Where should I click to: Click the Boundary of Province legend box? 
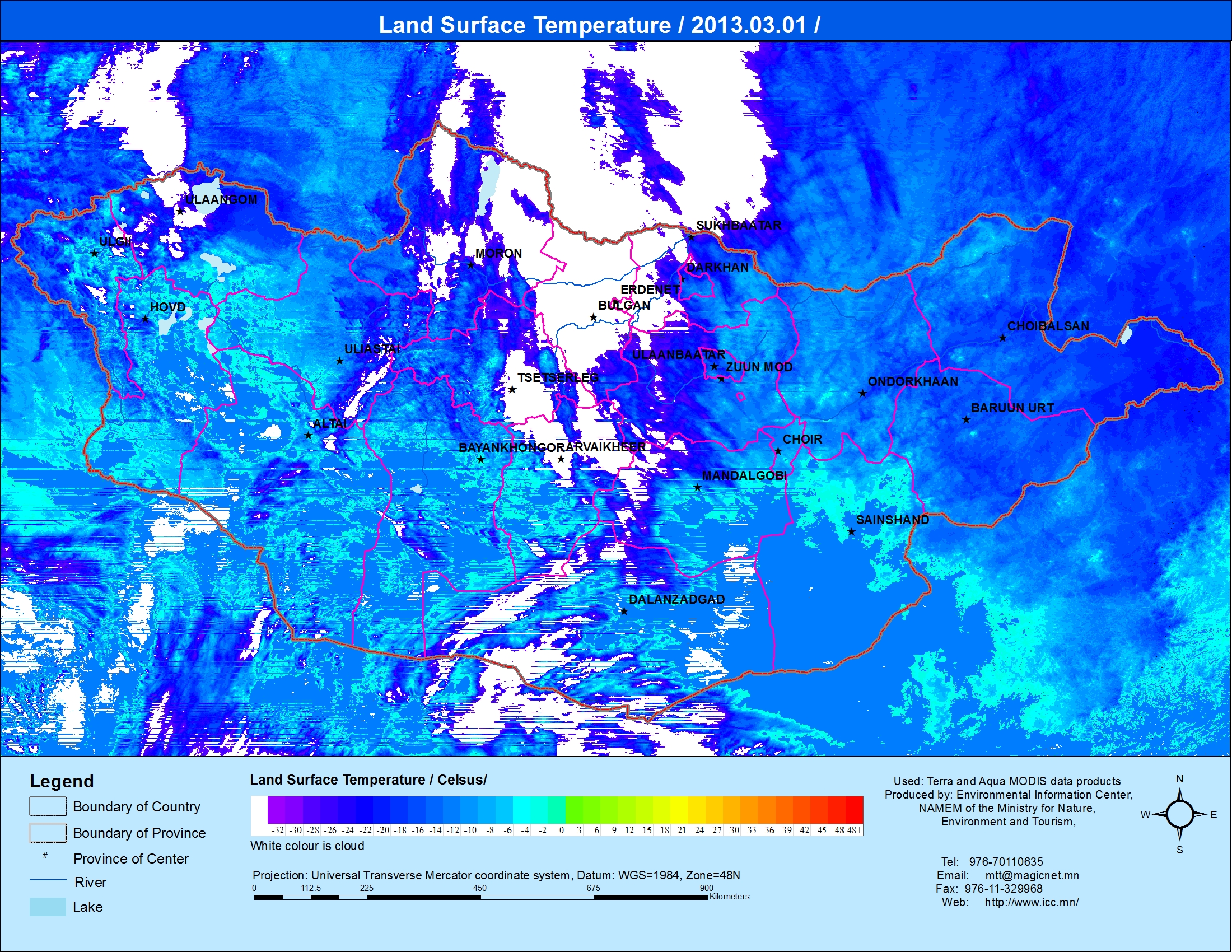click(x=48, y=833)
